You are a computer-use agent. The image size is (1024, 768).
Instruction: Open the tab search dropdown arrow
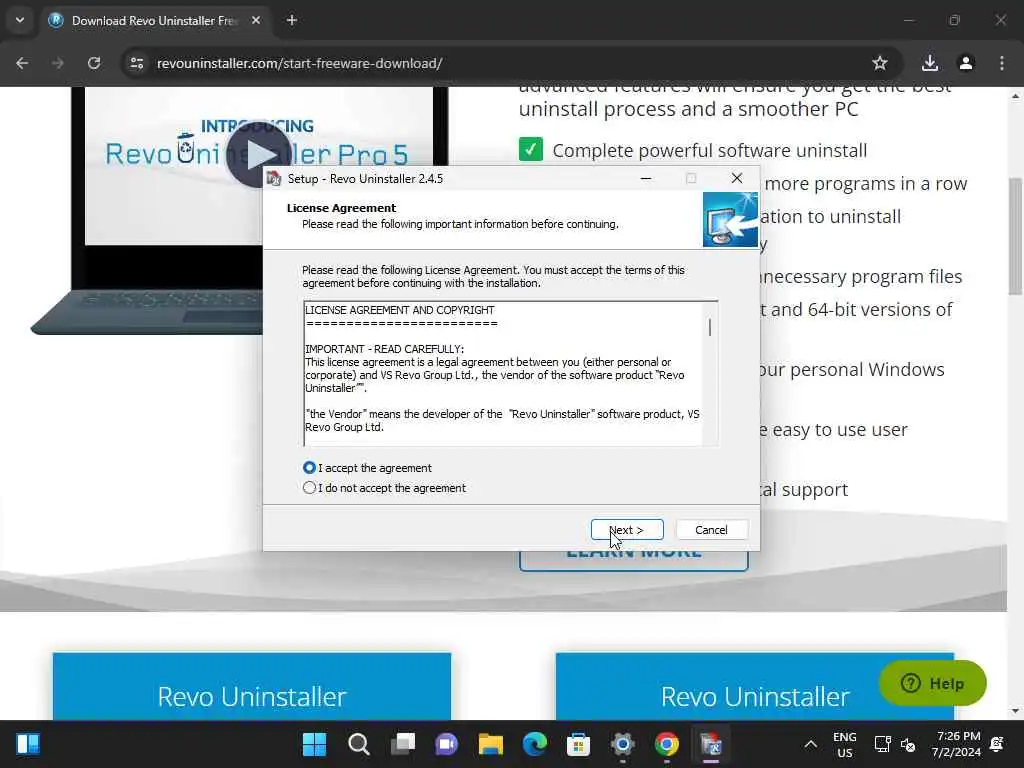(20, 20)
